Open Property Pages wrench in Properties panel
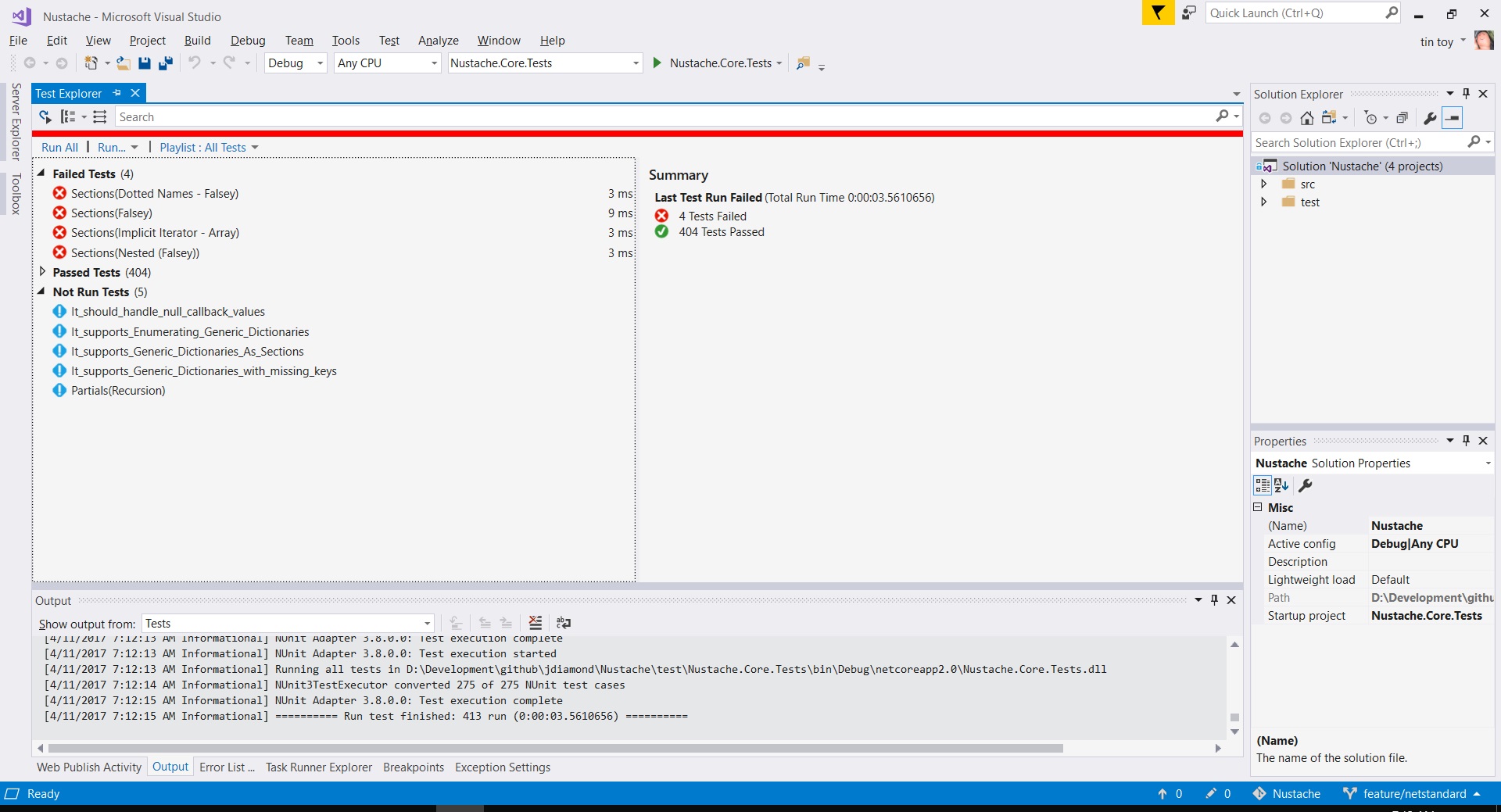Image resolution: width=1501 pixels, height=812 pixels. 1305,485
